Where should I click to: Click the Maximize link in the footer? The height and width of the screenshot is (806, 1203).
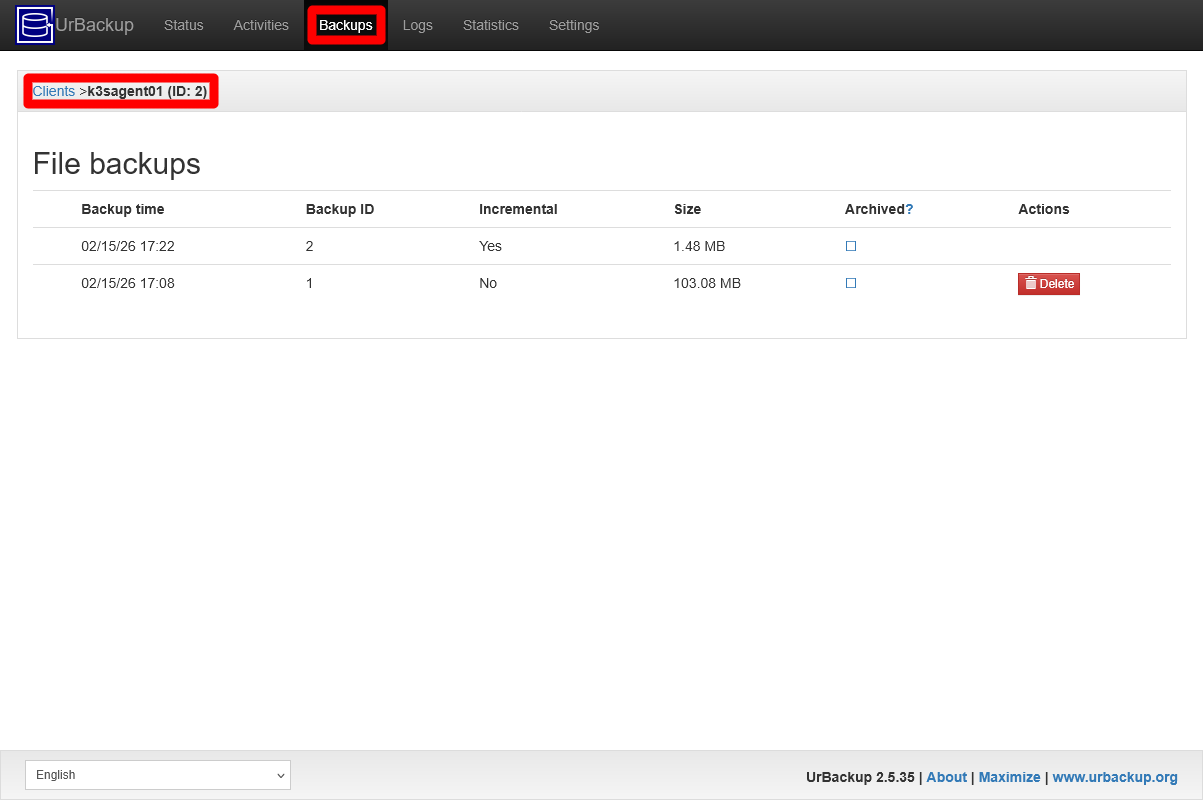pos(1009,777)
